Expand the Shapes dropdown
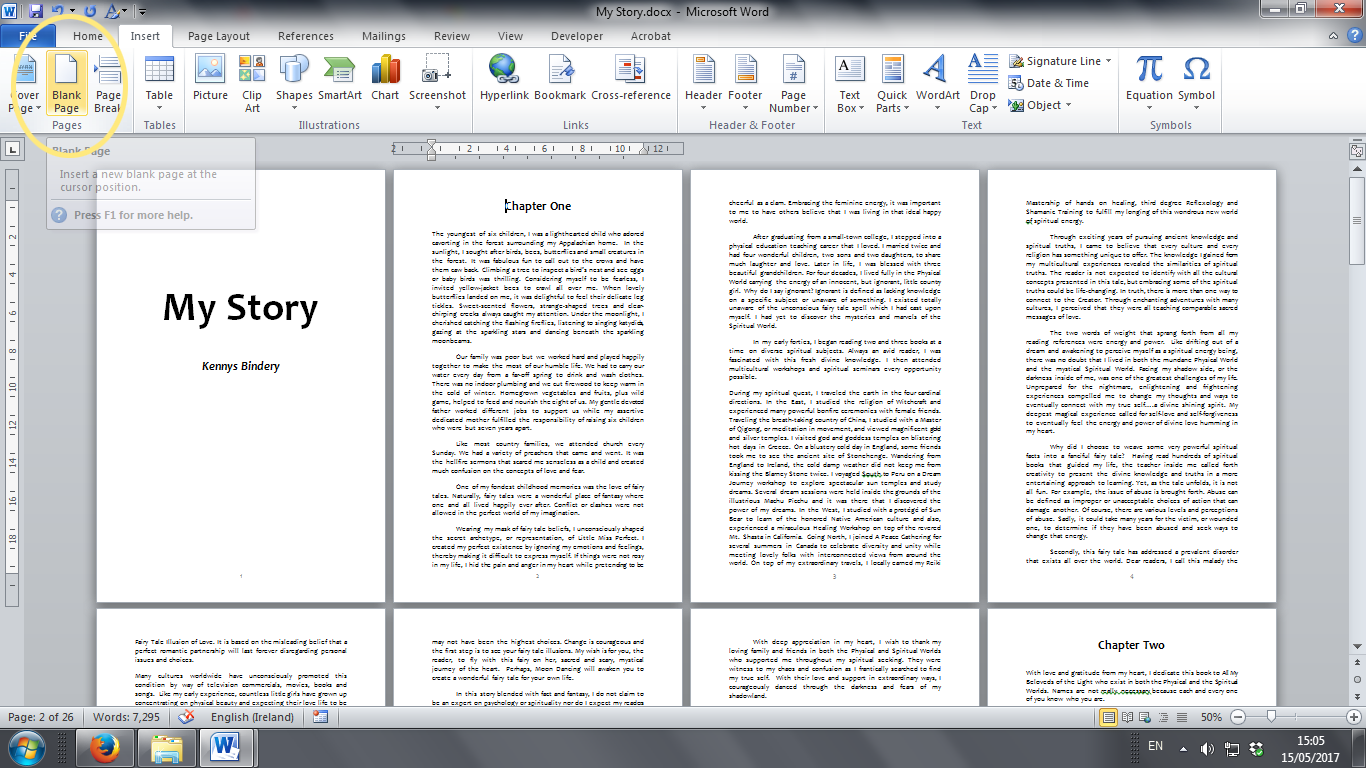This screenshot has width=1366, height=768. click(294, 82)
